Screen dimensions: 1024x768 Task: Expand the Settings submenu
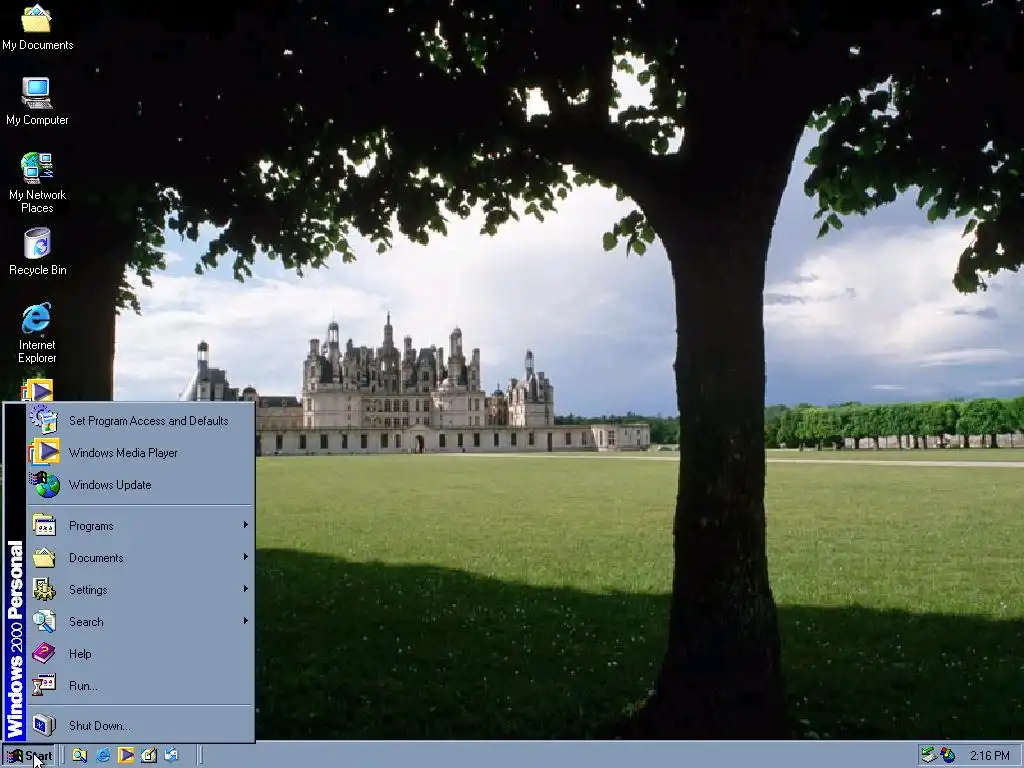[140, 590]
